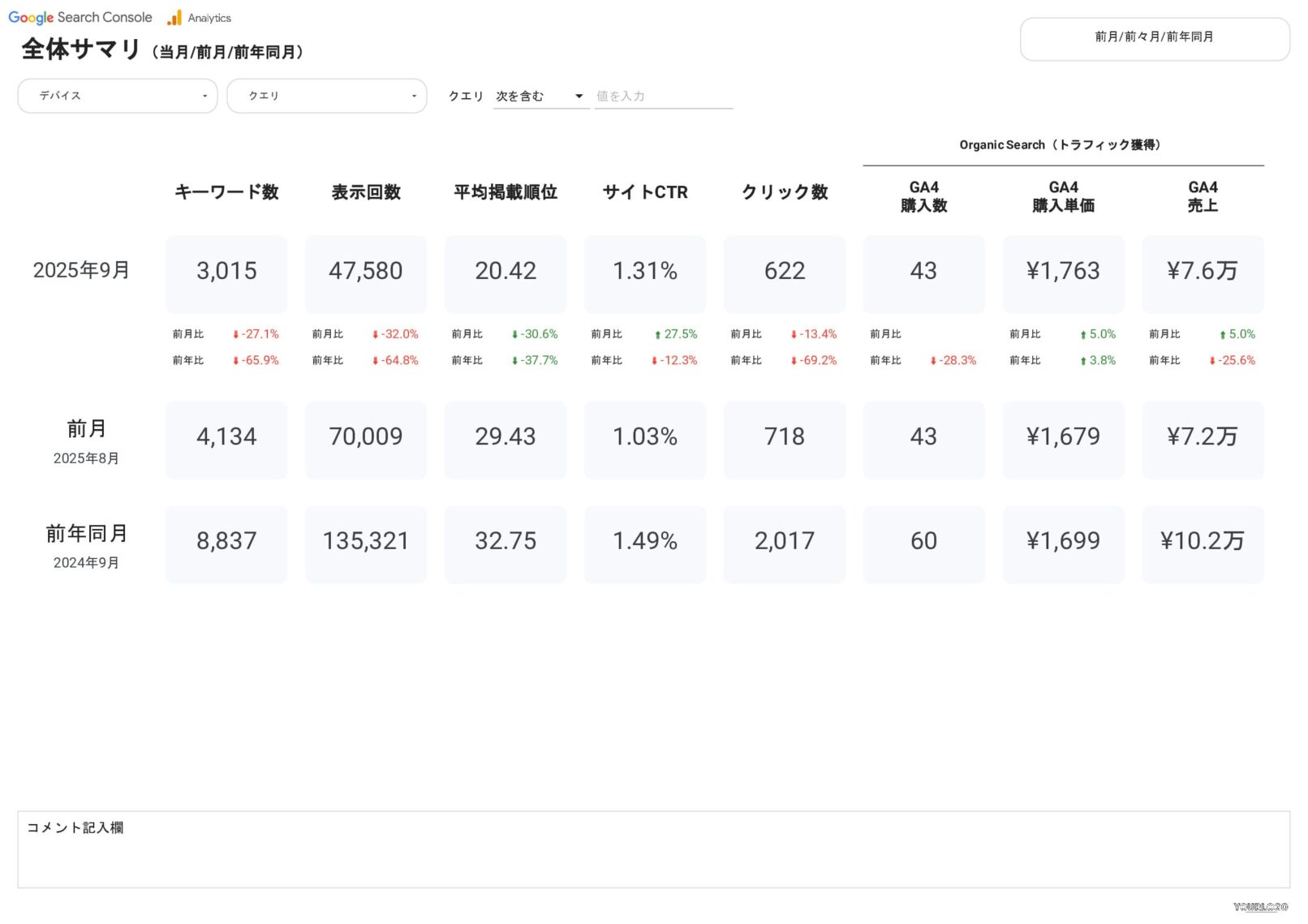This screenshot has width=1308, height=924.
Task: Open the 次を含む condition selector
Action: [x=540, y=97]
